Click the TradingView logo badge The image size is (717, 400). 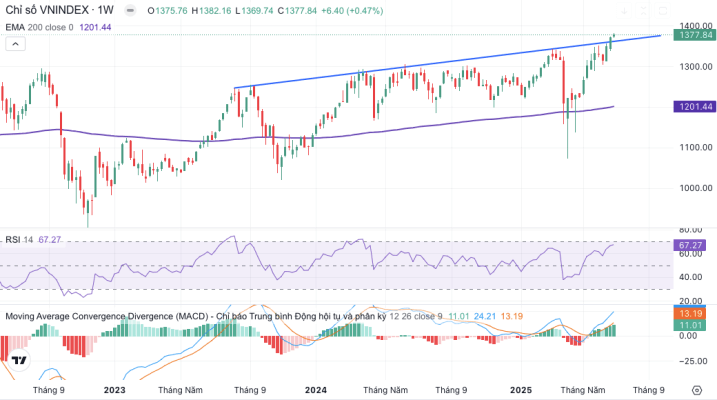click(19, 360)
